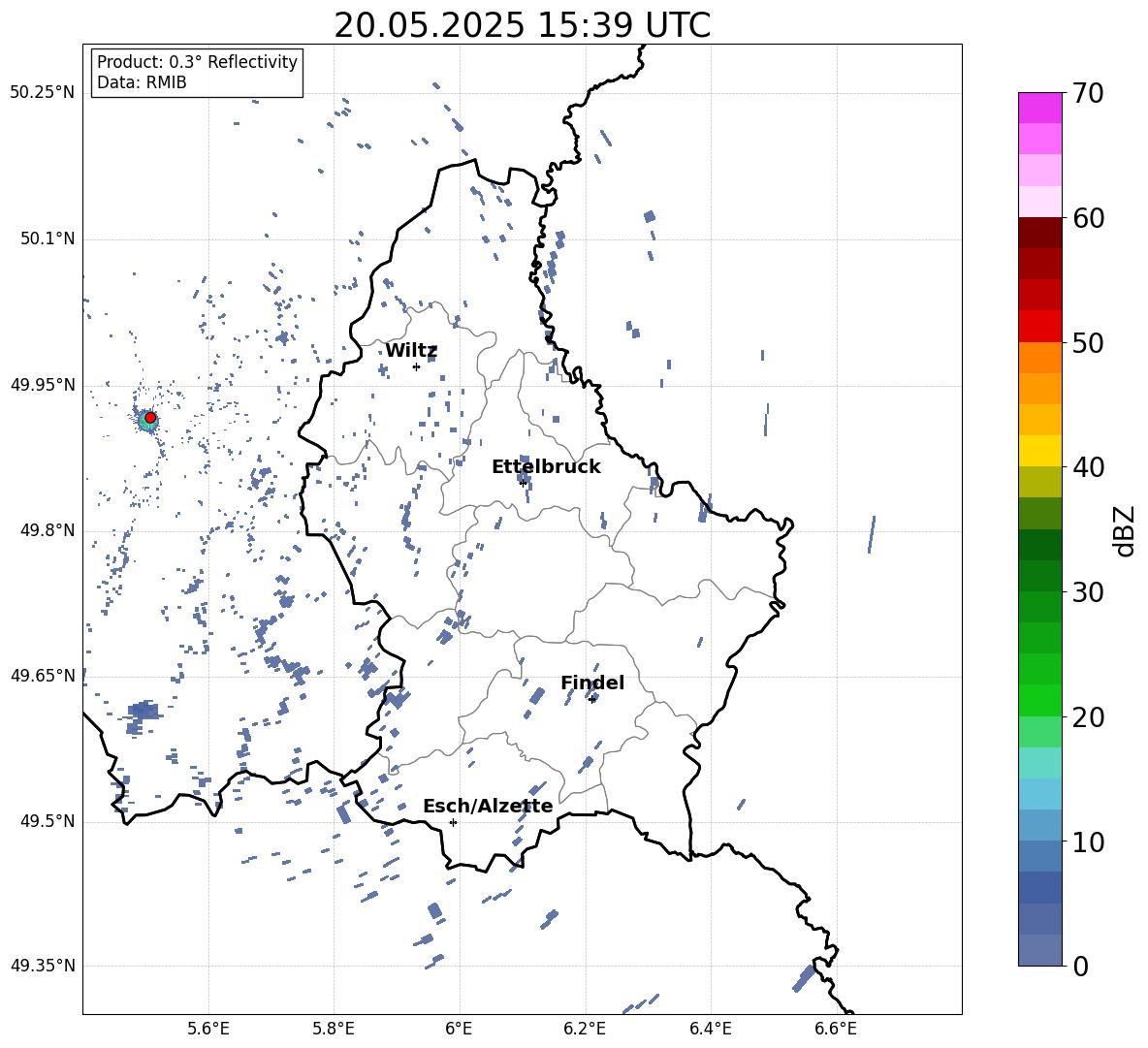
Task: Click the 5.8°E longitude label
Action: [x=334, y=1029]
